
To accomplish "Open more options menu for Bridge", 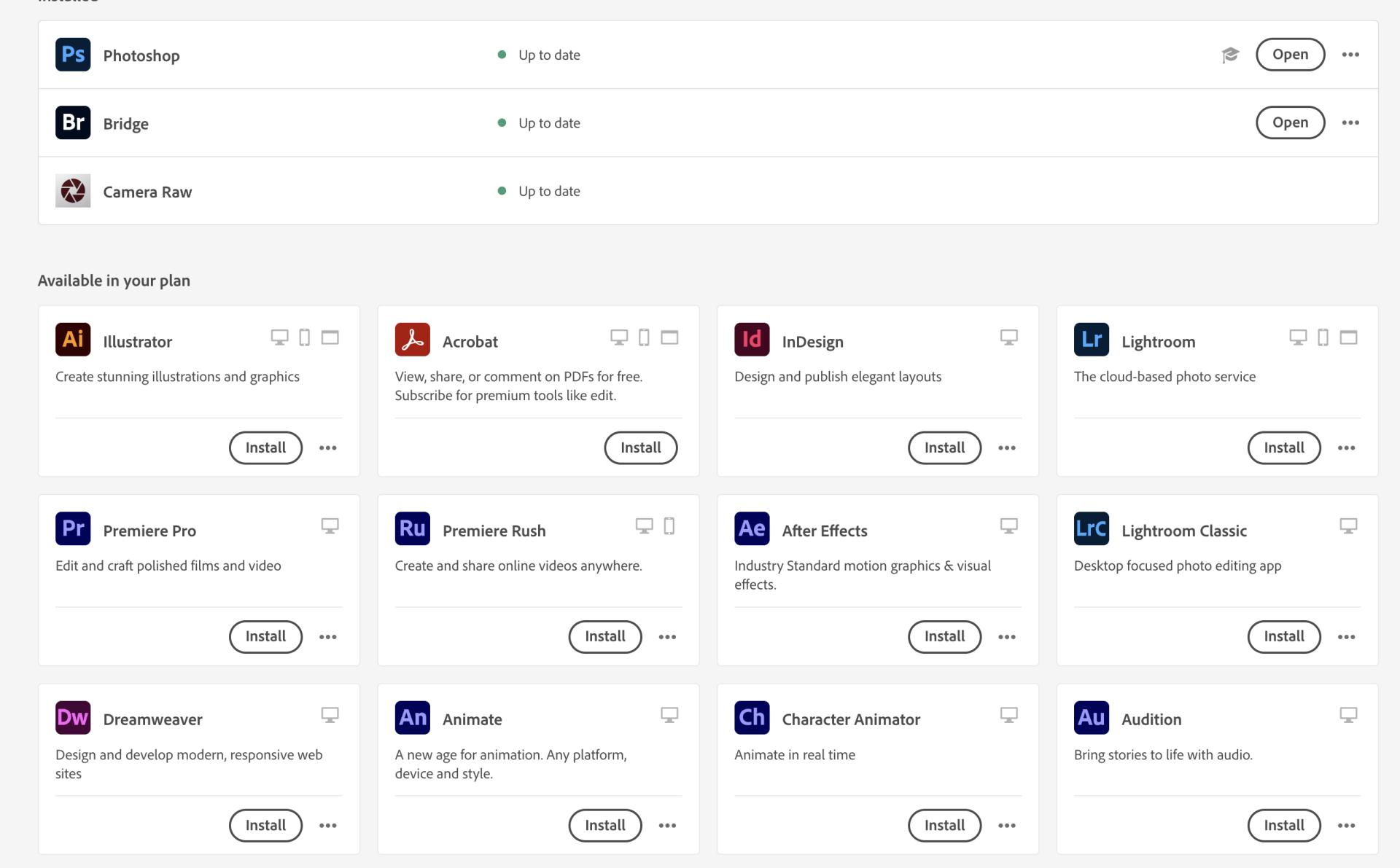I will [x=1350, y=122].
